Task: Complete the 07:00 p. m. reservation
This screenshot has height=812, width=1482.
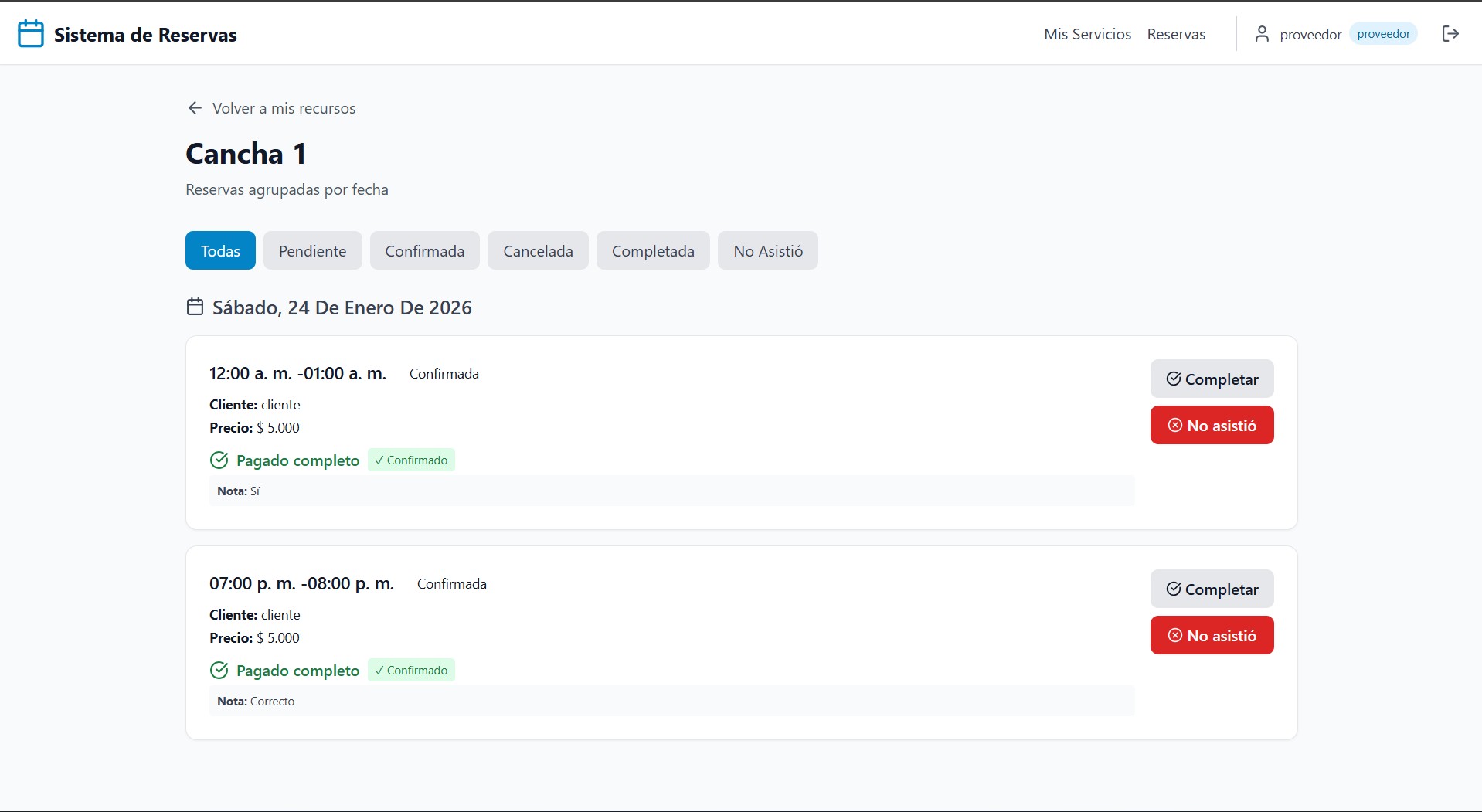Action: pos(1212,589)
